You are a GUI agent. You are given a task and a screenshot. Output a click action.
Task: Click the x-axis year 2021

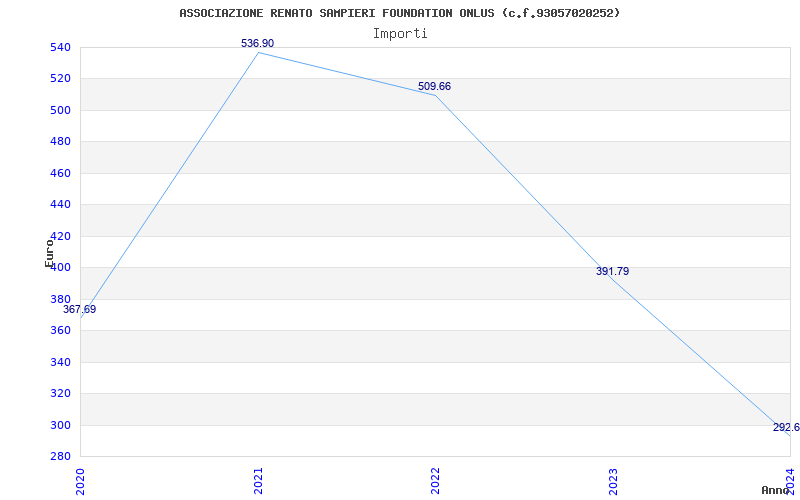tap(258, 481)
